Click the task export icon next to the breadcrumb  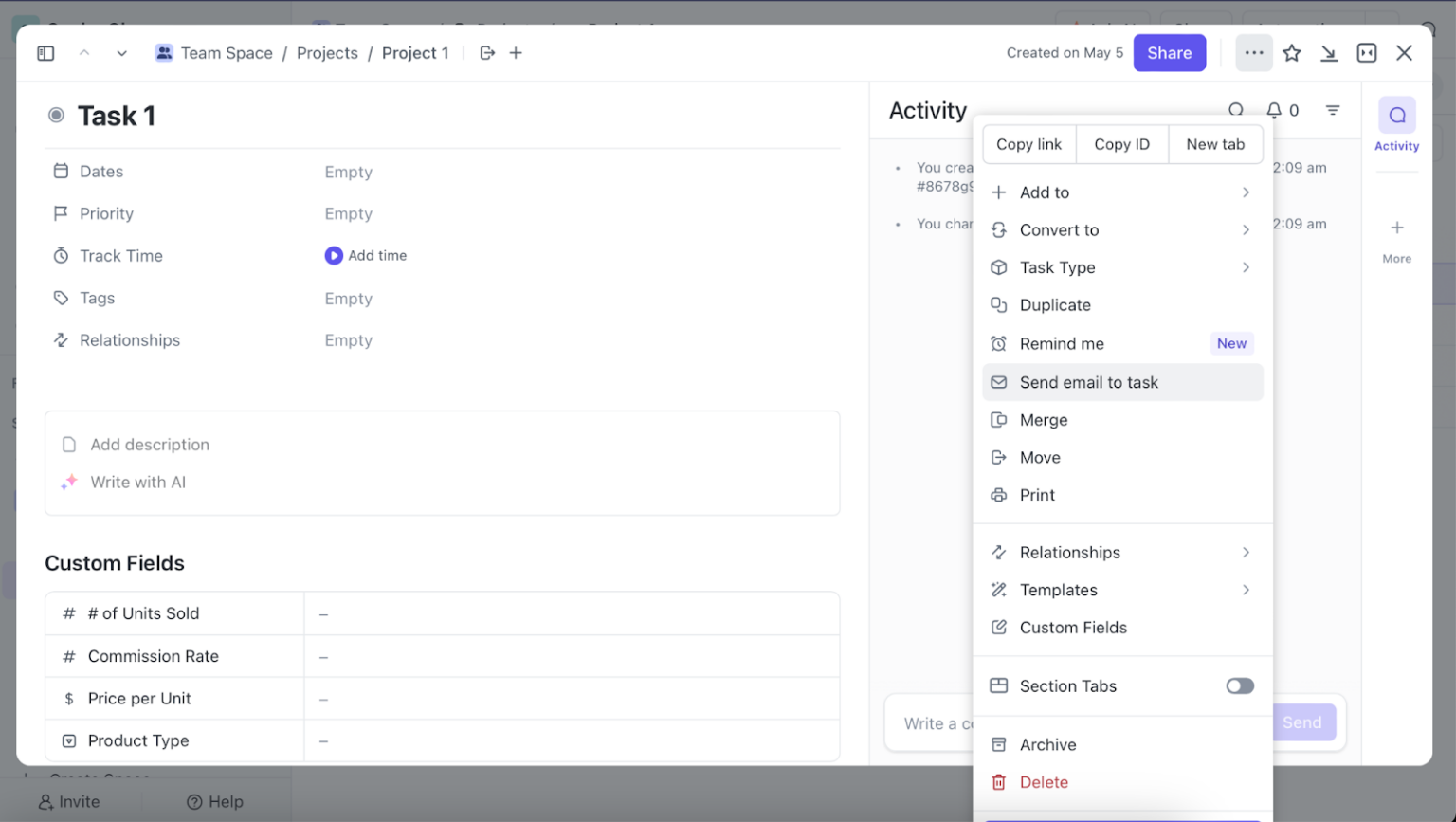pos(487,53)
